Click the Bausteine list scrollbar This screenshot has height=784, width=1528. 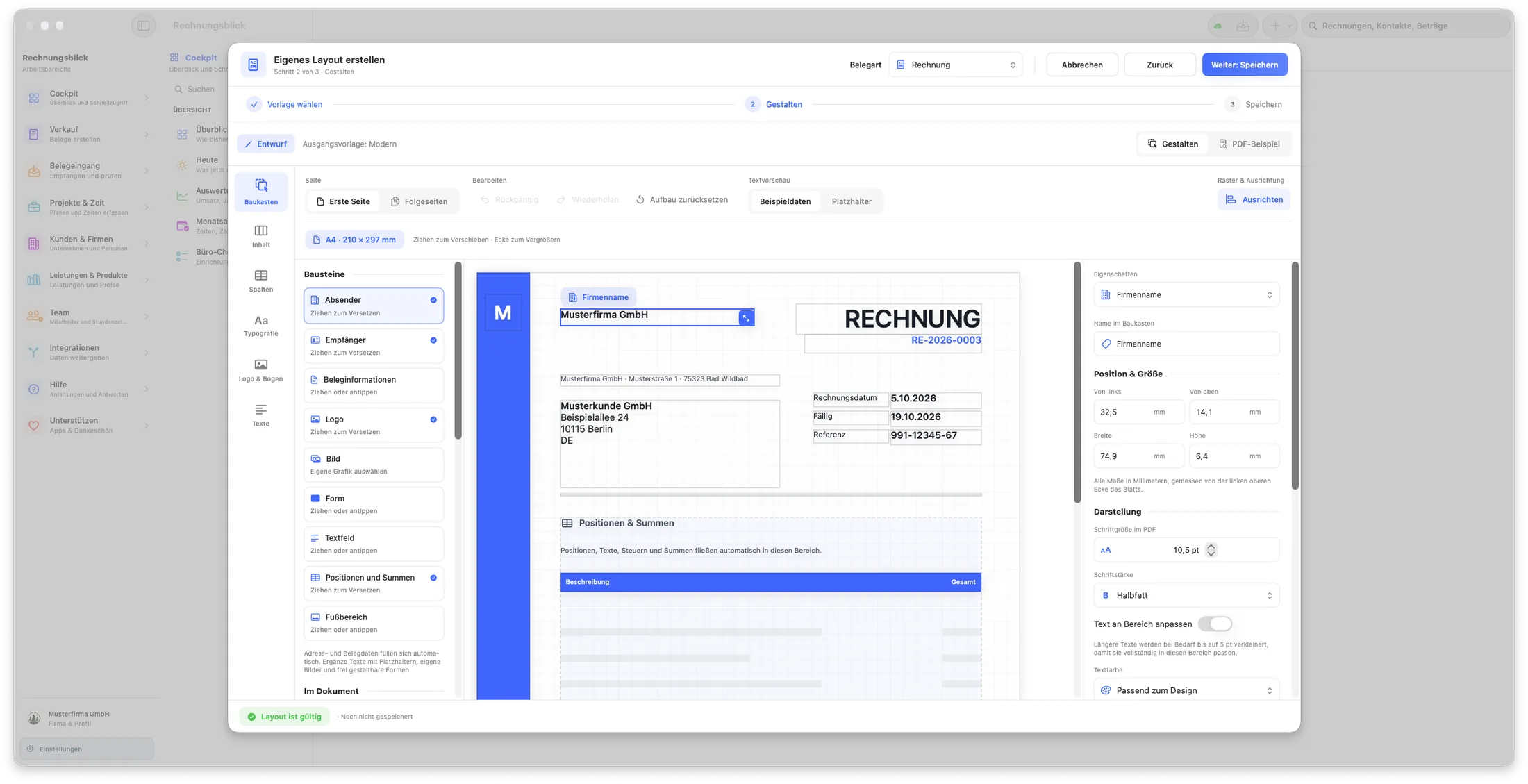[x=458, y=351]
